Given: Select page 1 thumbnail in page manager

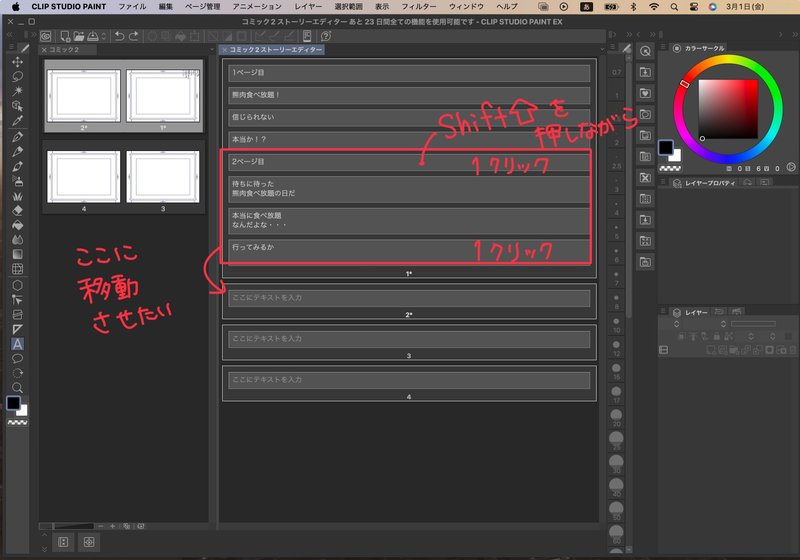Looking at the screenshot, I should click(163, 96).
